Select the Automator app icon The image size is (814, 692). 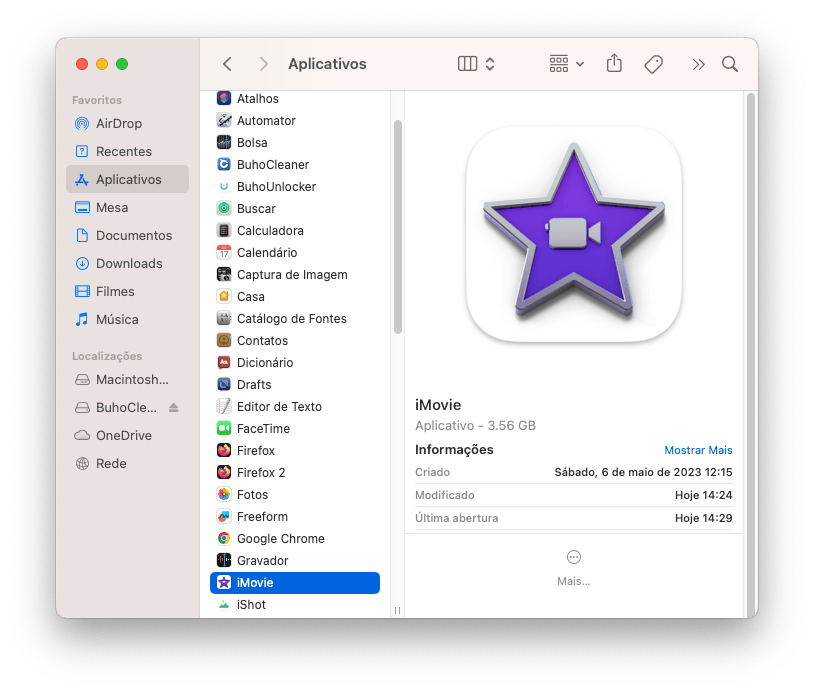point(224,120)
